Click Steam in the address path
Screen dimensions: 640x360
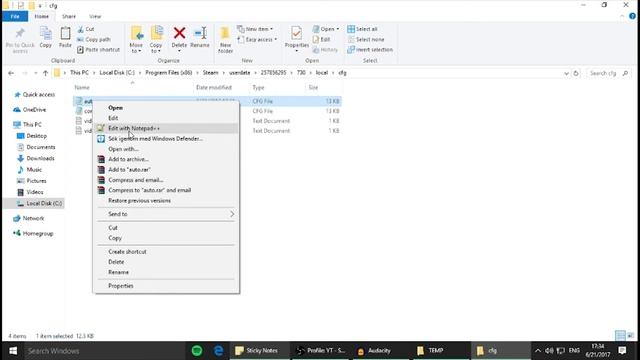[x=211, y=73]
